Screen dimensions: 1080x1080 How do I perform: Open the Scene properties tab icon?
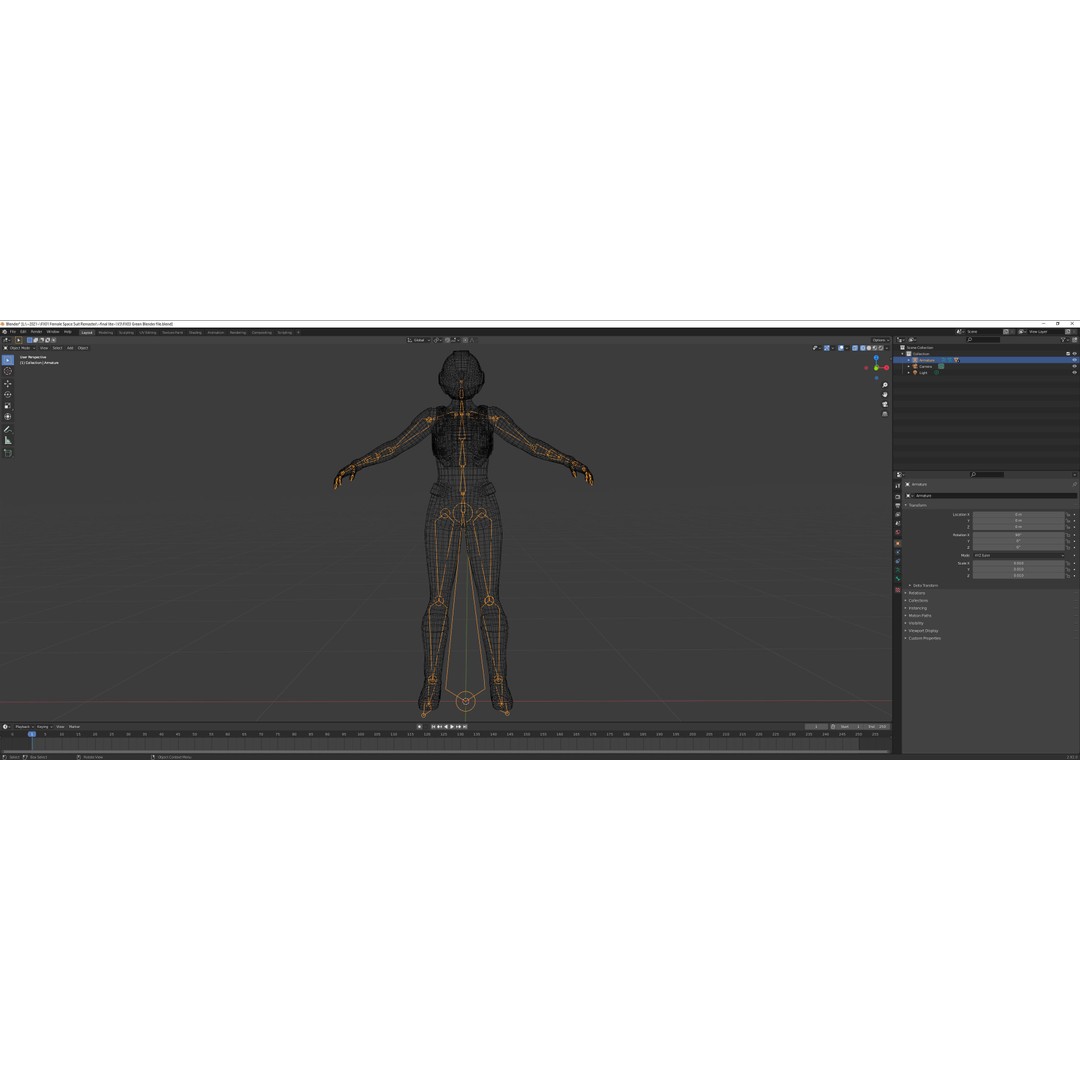897,523
